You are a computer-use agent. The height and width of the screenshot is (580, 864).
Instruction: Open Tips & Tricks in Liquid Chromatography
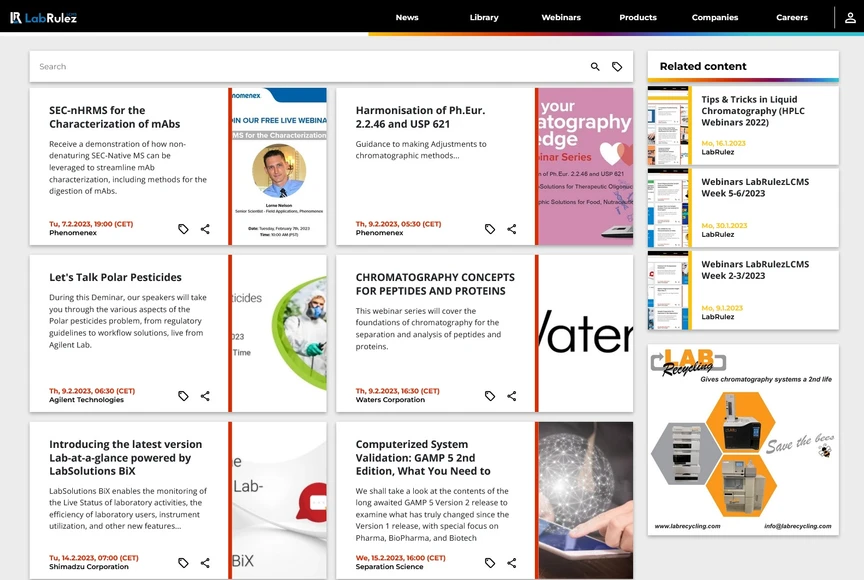point(753,111)
